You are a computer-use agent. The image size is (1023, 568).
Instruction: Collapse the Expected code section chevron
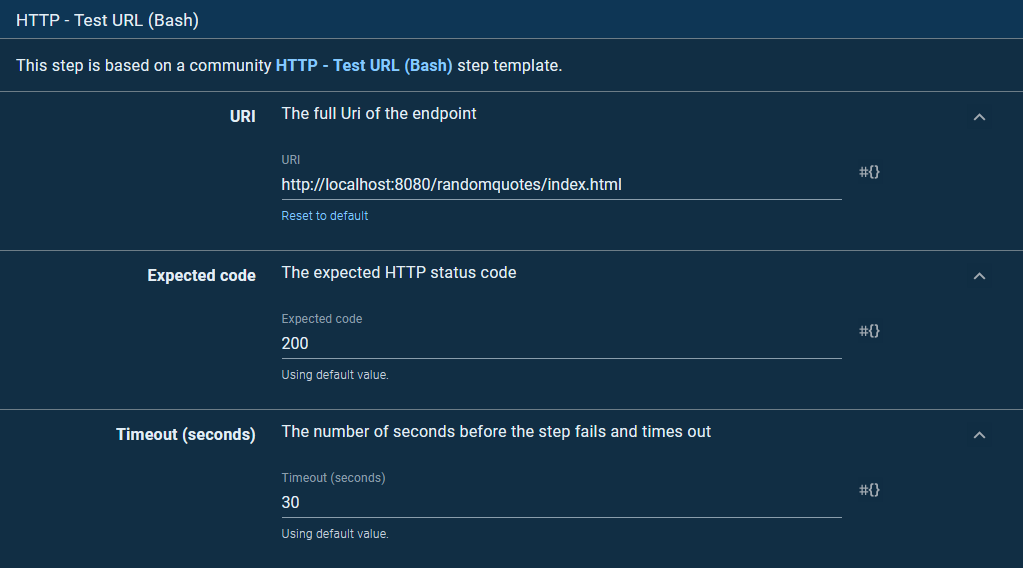pyautogui.click(x=979, y=276)
